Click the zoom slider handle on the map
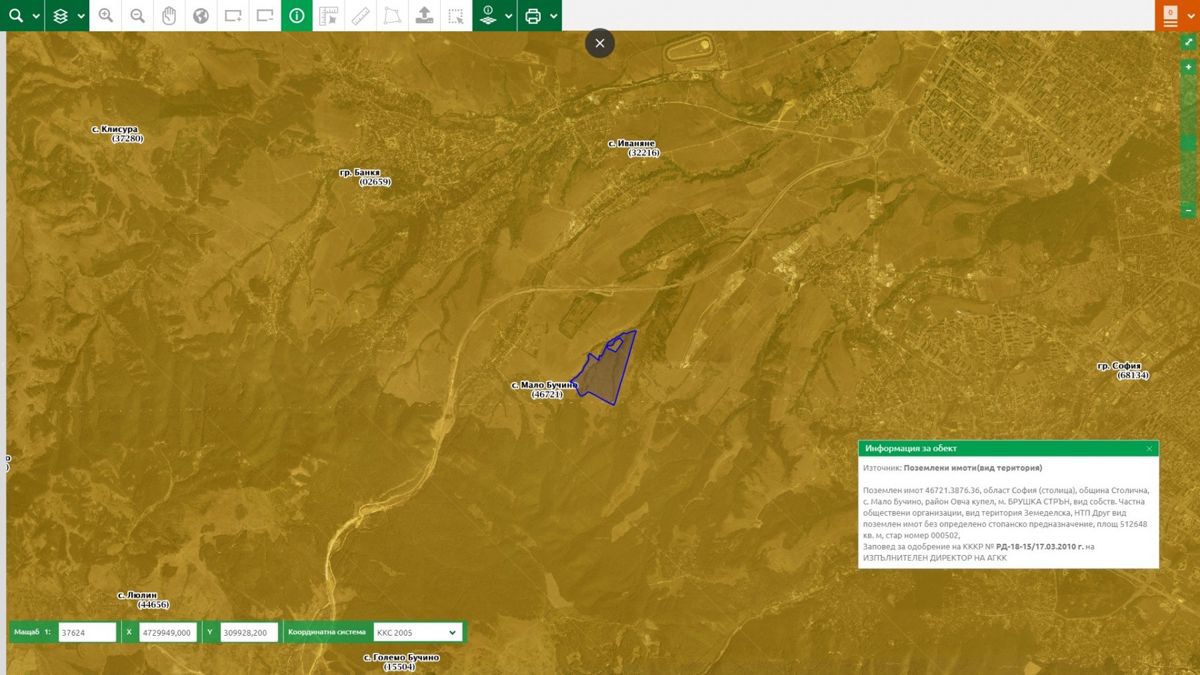The width and height of the screenshot is (1200, 675). click(1188, 144)
